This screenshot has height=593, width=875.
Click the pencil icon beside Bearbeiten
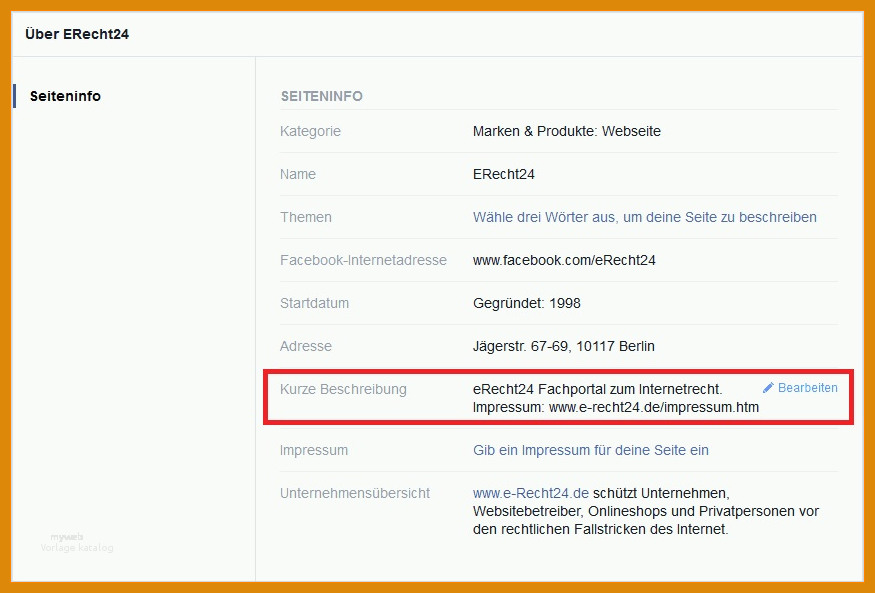[769, 388]
